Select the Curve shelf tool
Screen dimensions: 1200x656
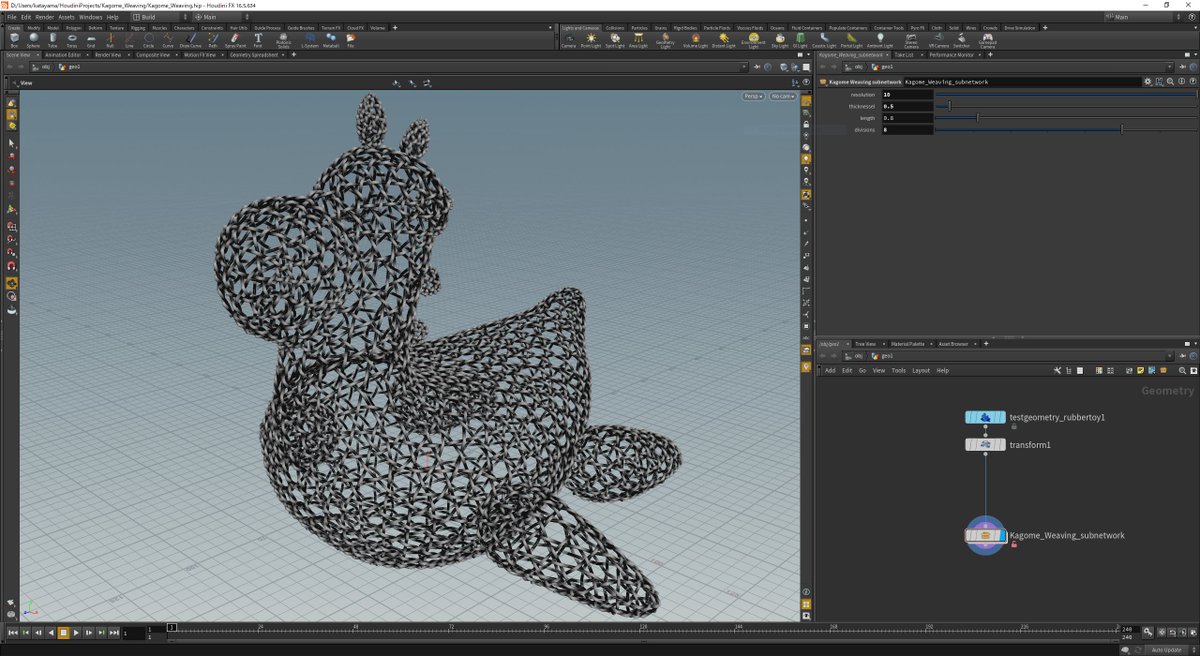click(167, 39)
